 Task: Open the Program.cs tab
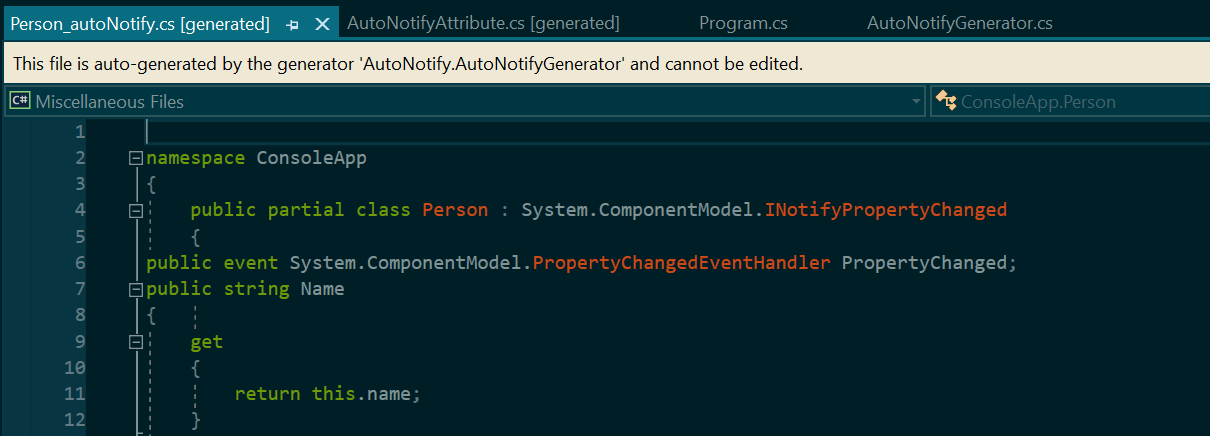(741, 23)
